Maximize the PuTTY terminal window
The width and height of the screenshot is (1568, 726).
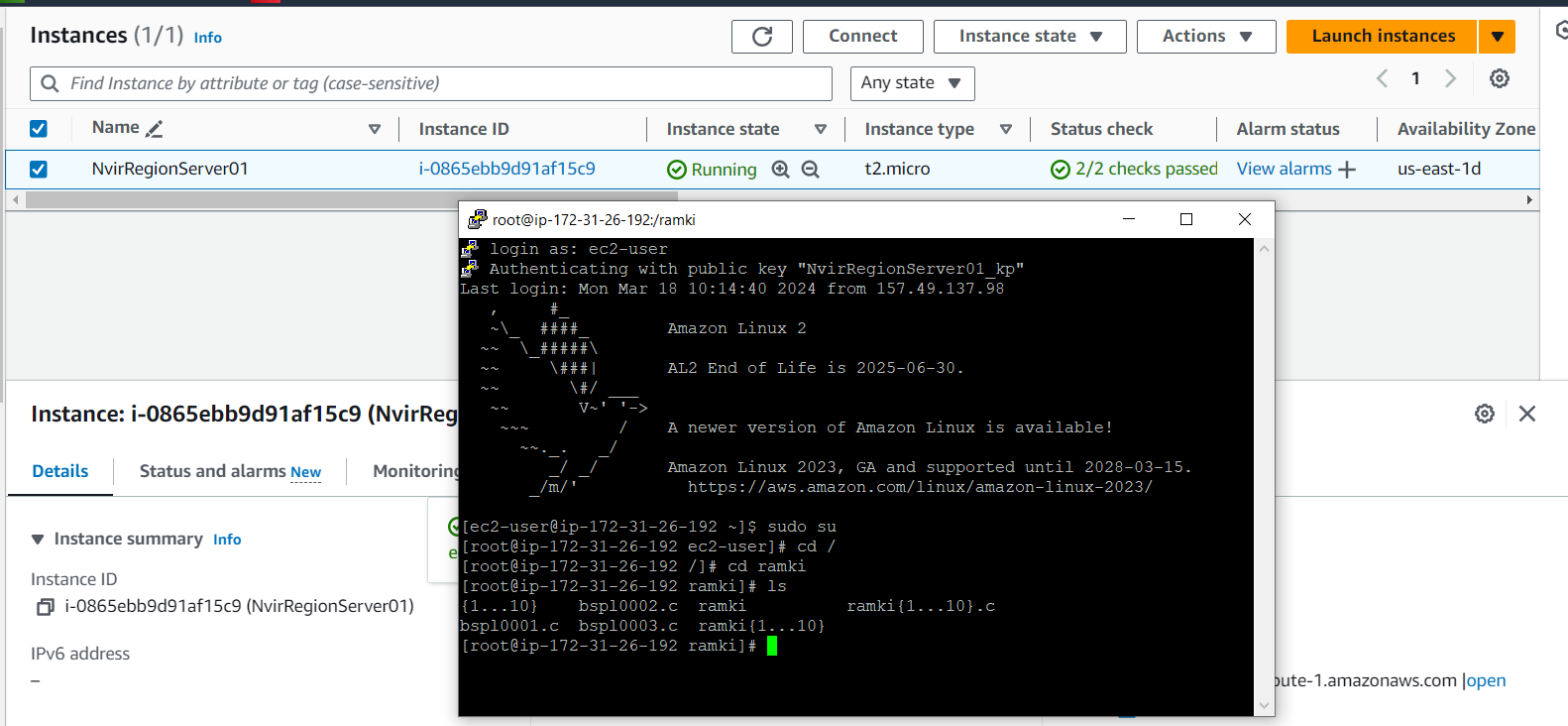(x=1186, y=219)
